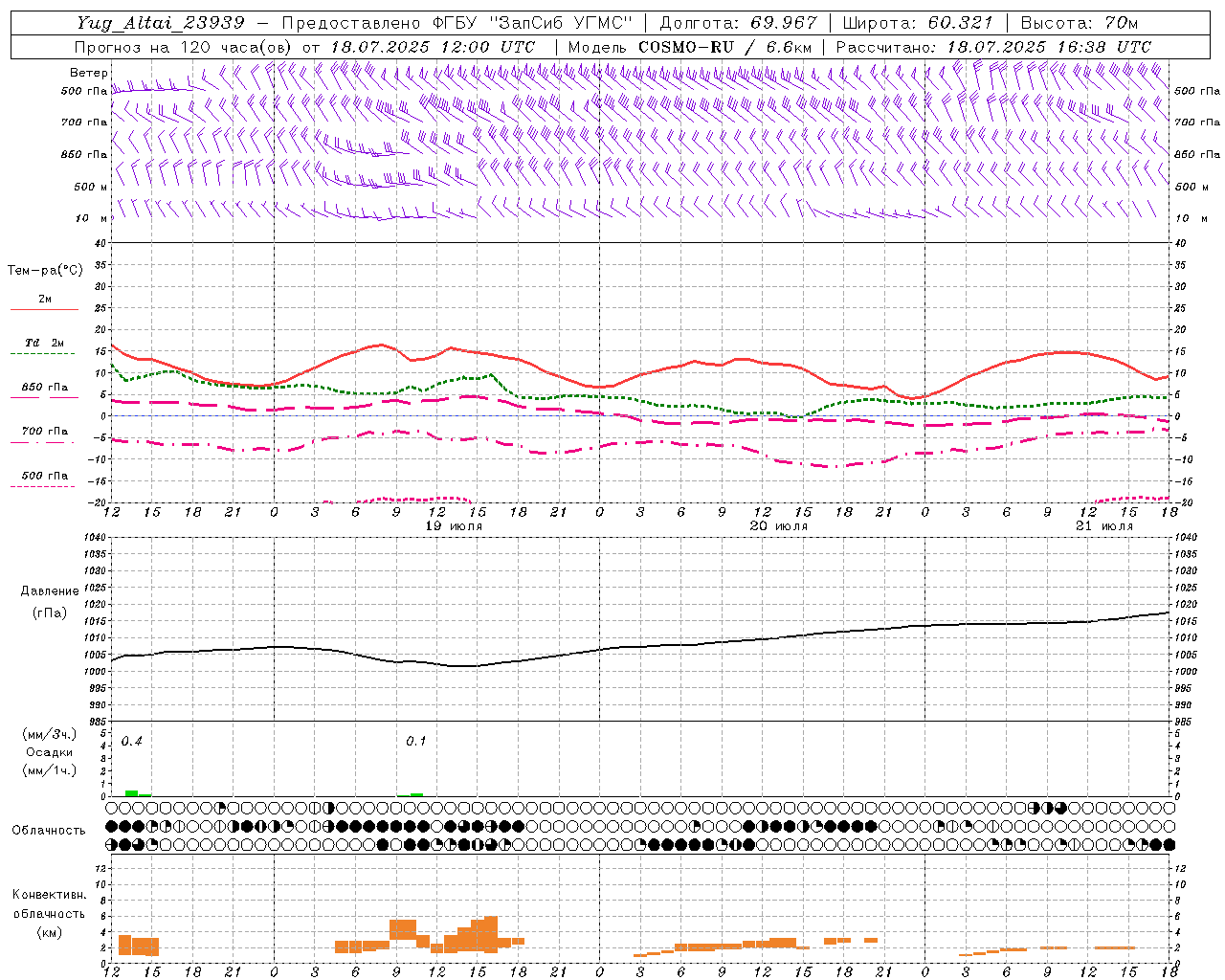Select the forecast start 18.07.2025 12:00 UTC
This screenshot has height=980, width=1225.
[433, 47]
